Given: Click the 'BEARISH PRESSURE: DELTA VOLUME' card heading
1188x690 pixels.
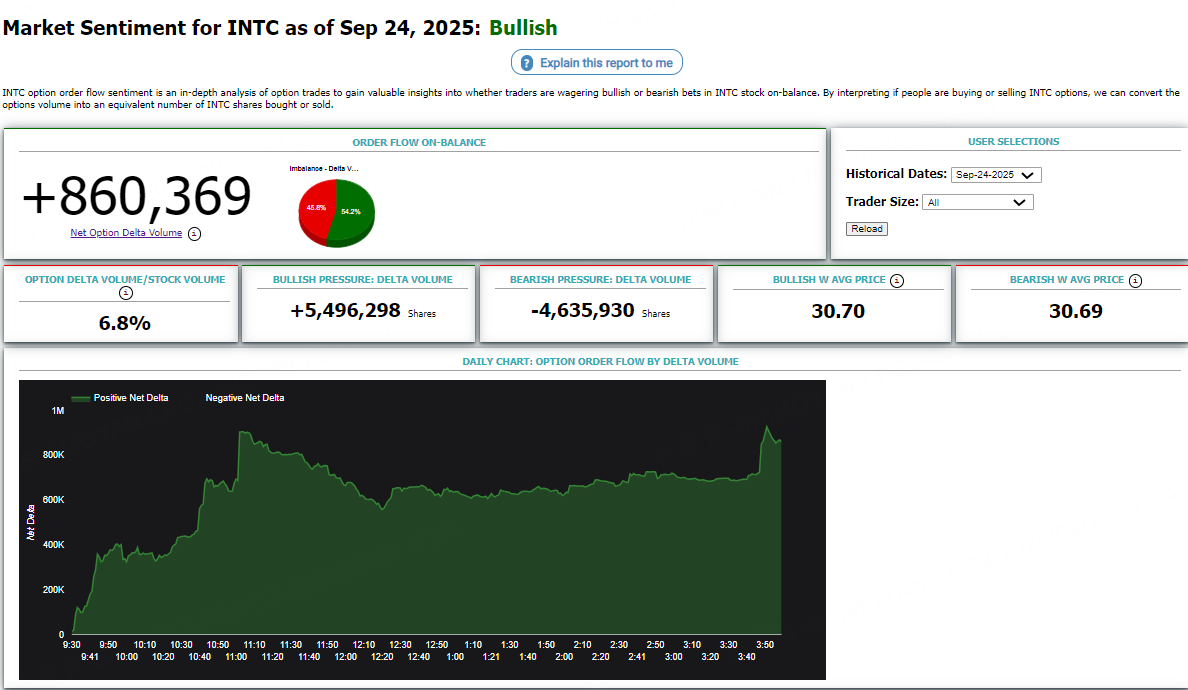Looking at the screenshot, I should coord(600,279).
